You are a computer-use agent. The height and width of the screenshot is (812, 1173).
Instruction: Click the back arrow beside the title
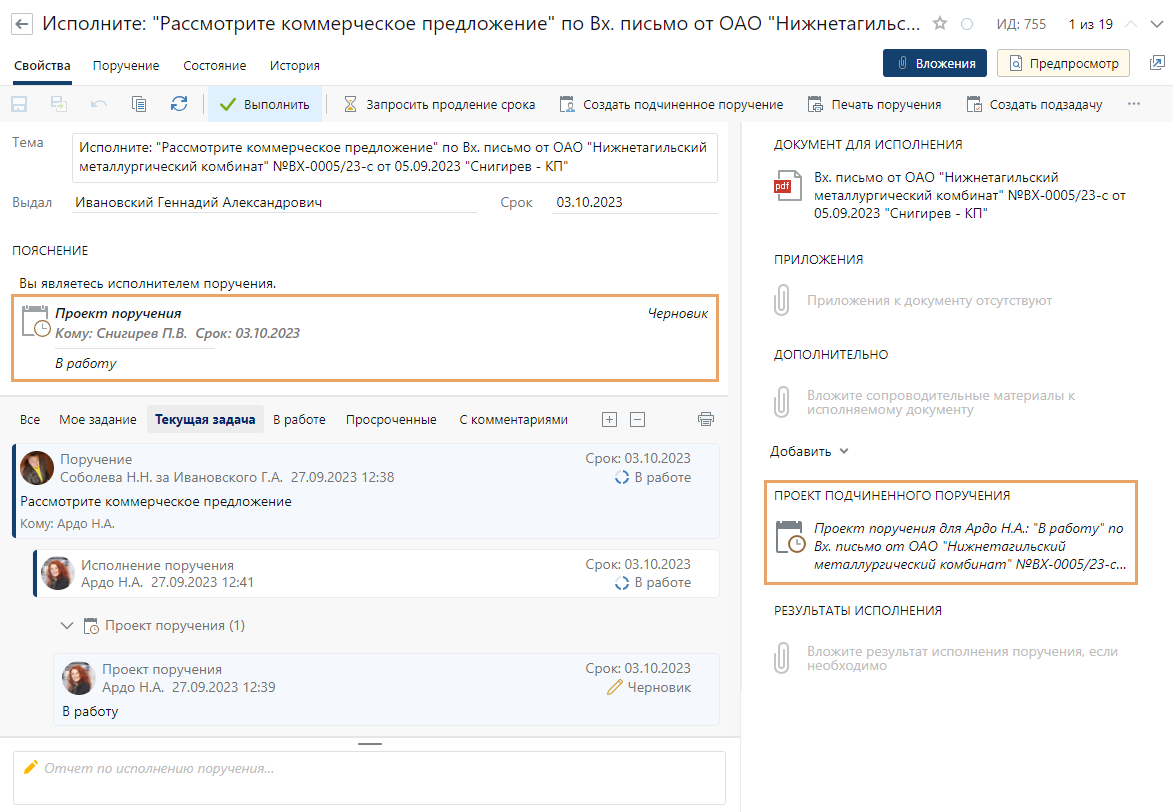click(21, 24)
